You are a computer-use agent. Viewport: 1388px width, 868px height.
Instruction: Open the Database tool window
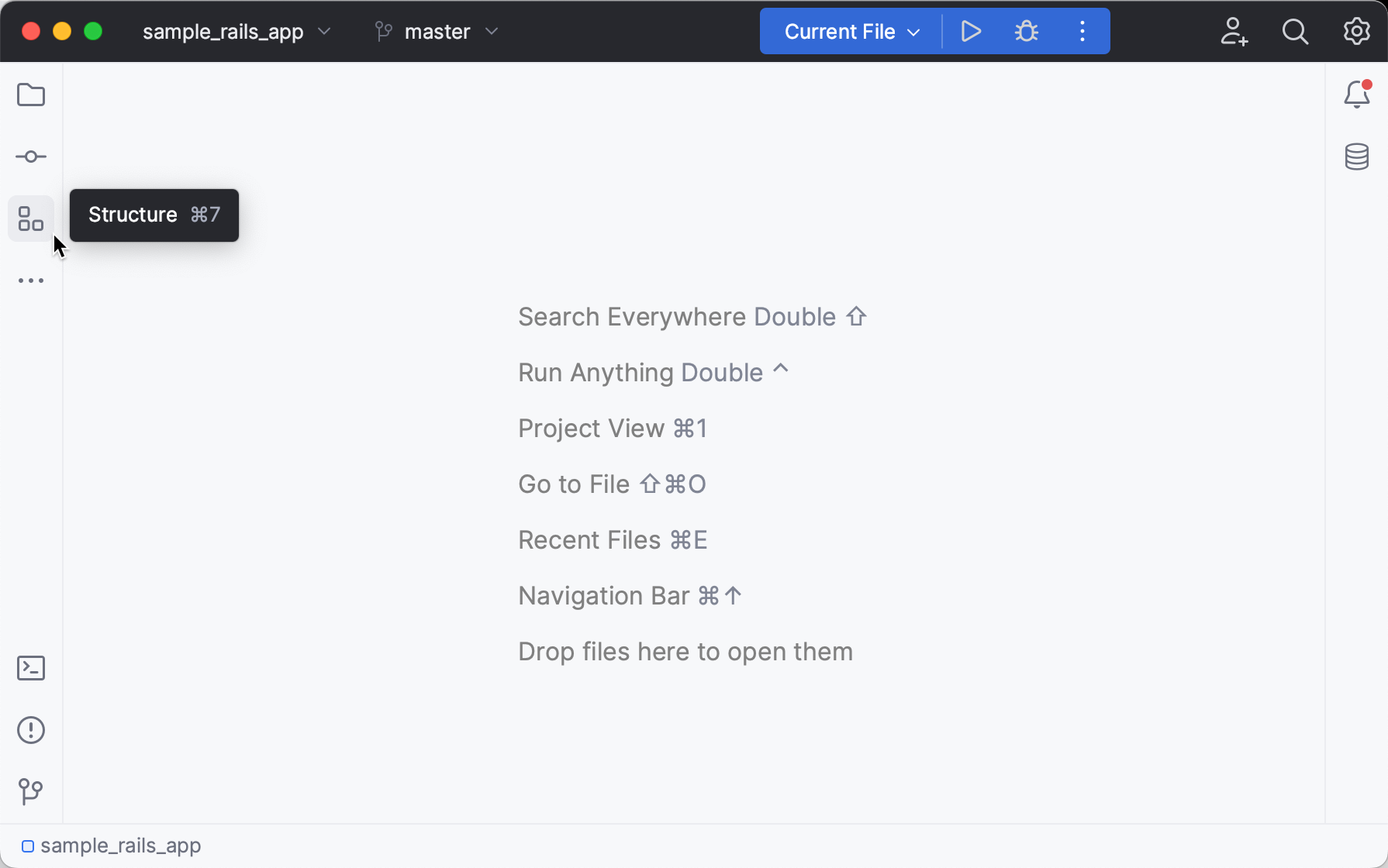pyautogui.click(x=1356, y=157)
